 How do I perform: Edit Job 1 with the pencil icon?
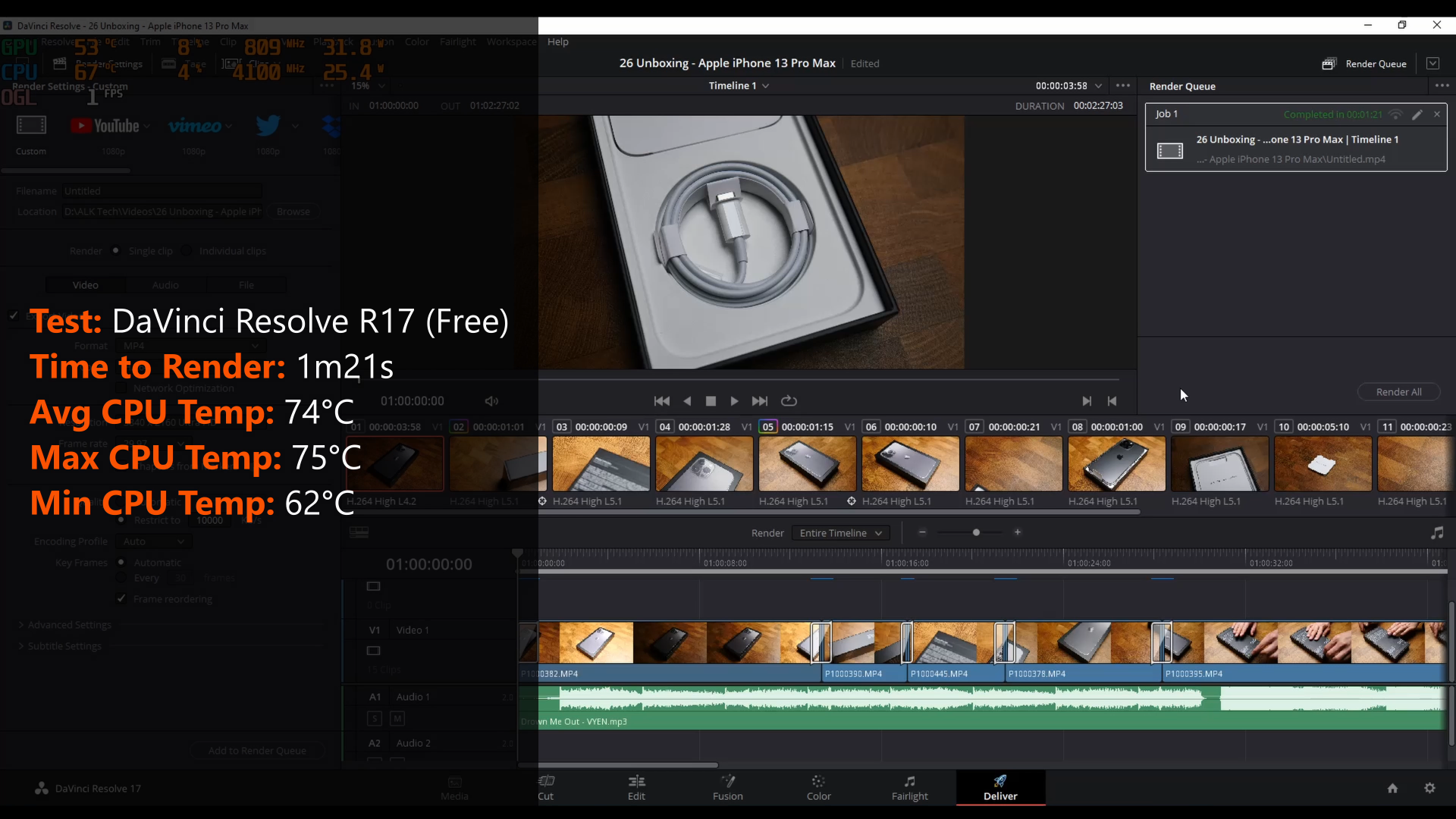(1417, 115)
